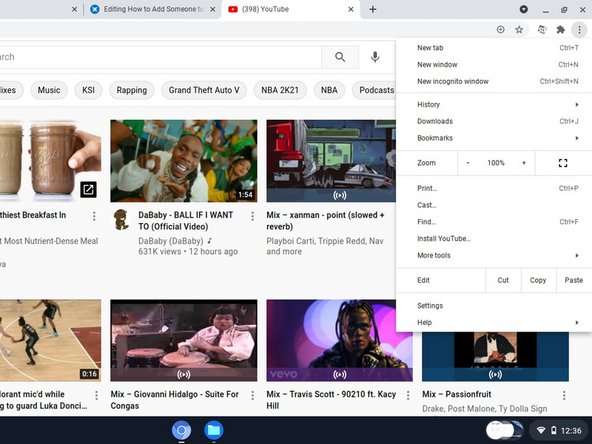The height and width of the screenshot is (444, 592).
Task: Click the external link icon on breakfast thumbnail
Action: tap(88, 189)
